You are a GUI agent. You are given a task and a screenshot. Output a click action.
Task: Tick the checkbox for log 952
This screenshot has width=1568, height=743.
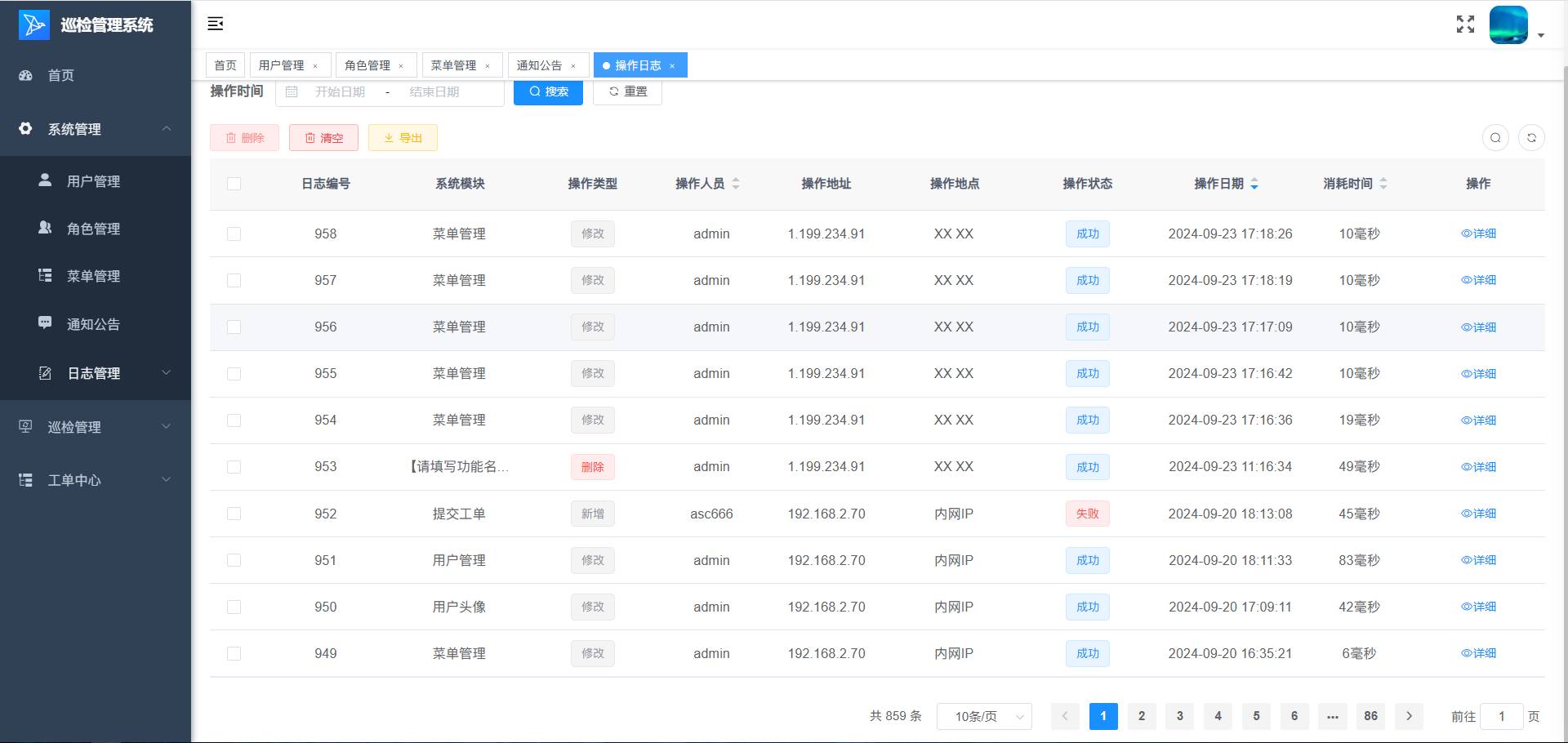234,514
